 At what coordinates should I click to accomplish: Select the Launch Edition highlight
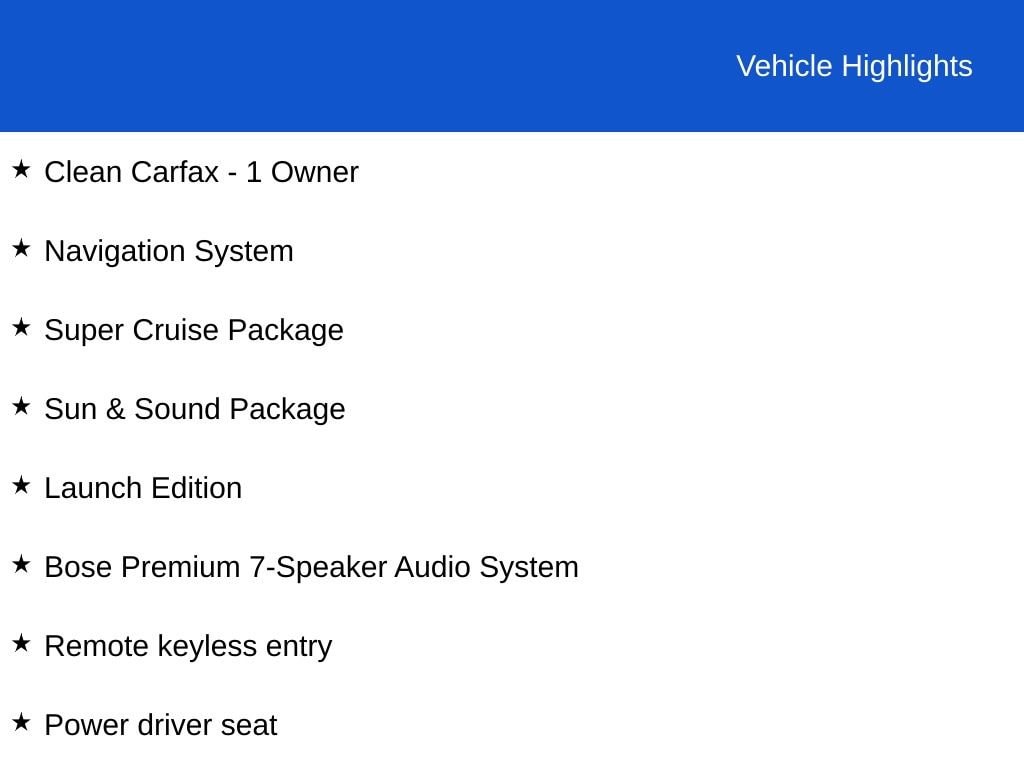tap(143, 488)
